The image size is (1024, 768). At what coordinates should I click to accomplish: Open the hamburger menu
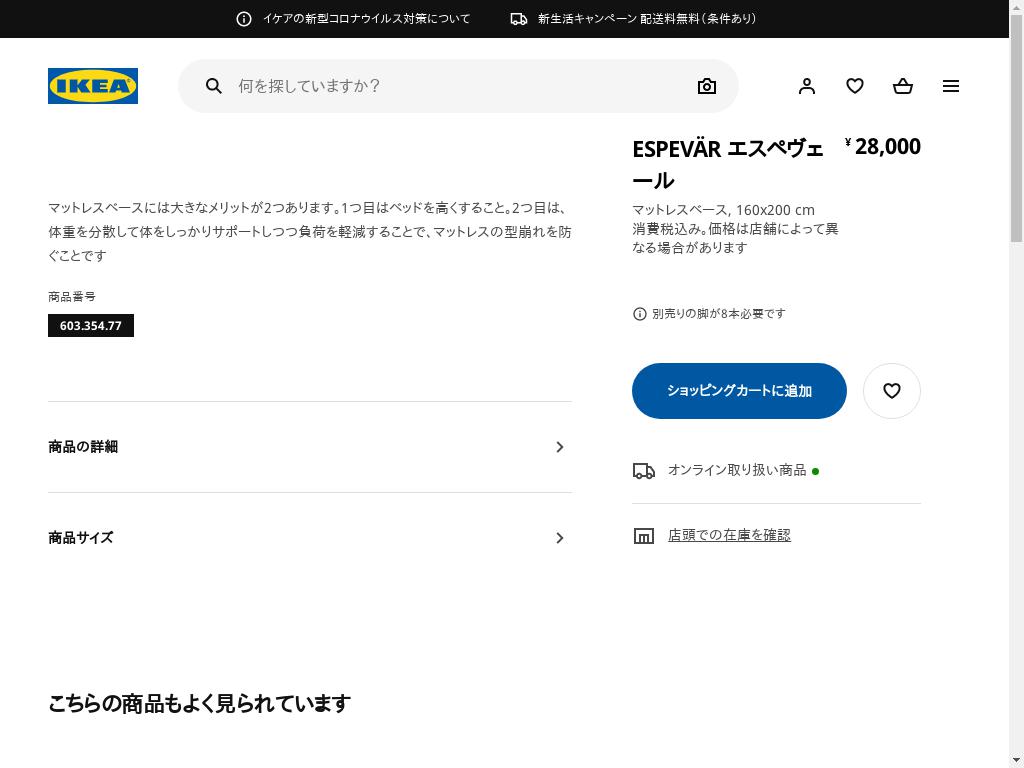pos(951,86)
